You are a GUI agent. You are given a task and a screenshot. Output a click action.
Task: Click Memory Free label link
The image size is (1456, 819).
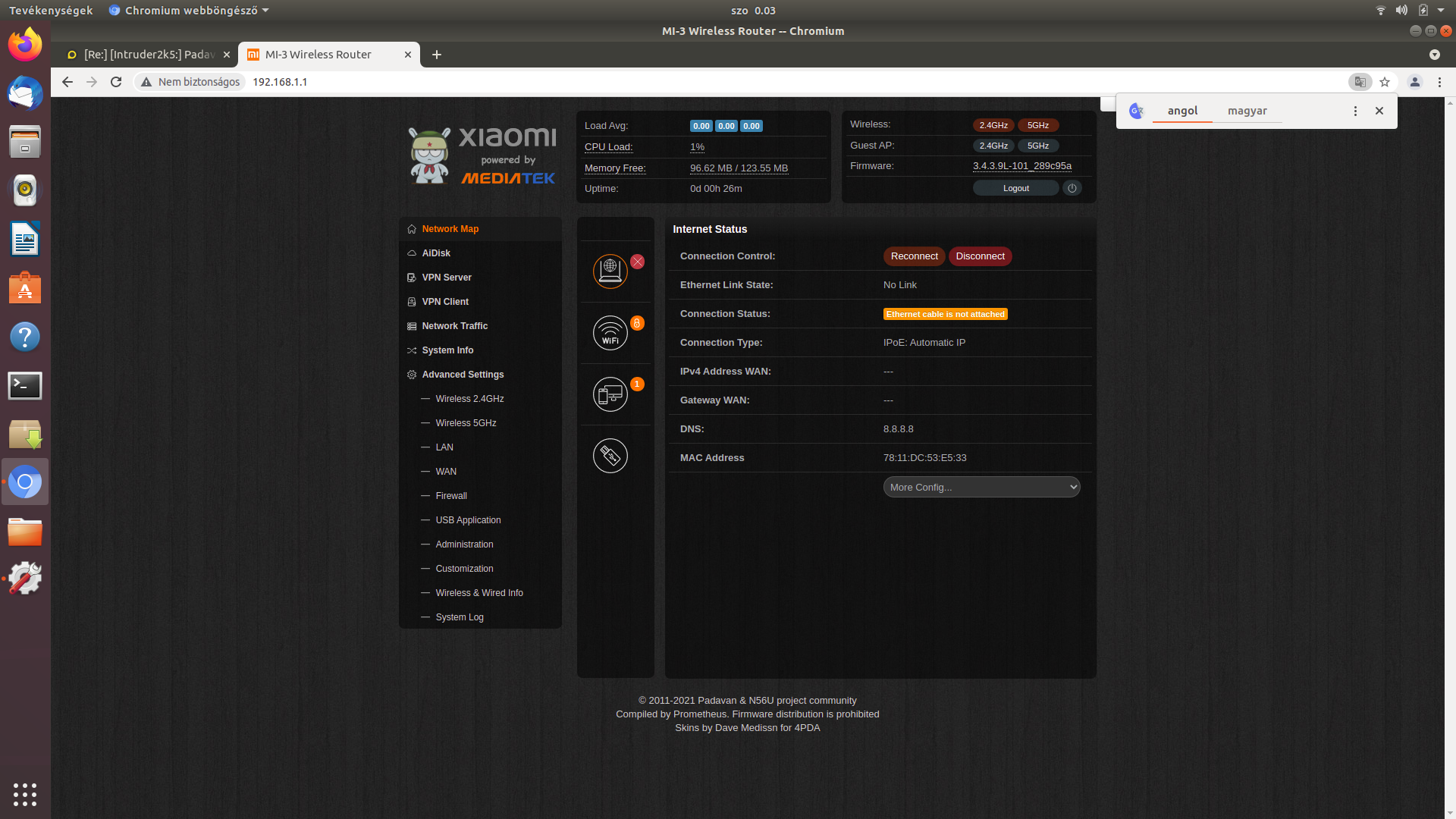tap(615, 168)
